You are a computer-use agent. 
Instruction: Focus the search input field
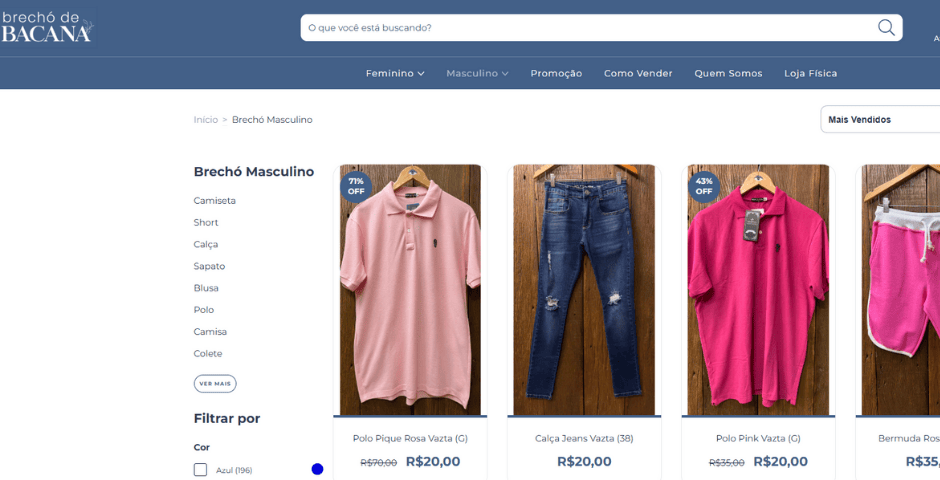(x=585, y=28)
